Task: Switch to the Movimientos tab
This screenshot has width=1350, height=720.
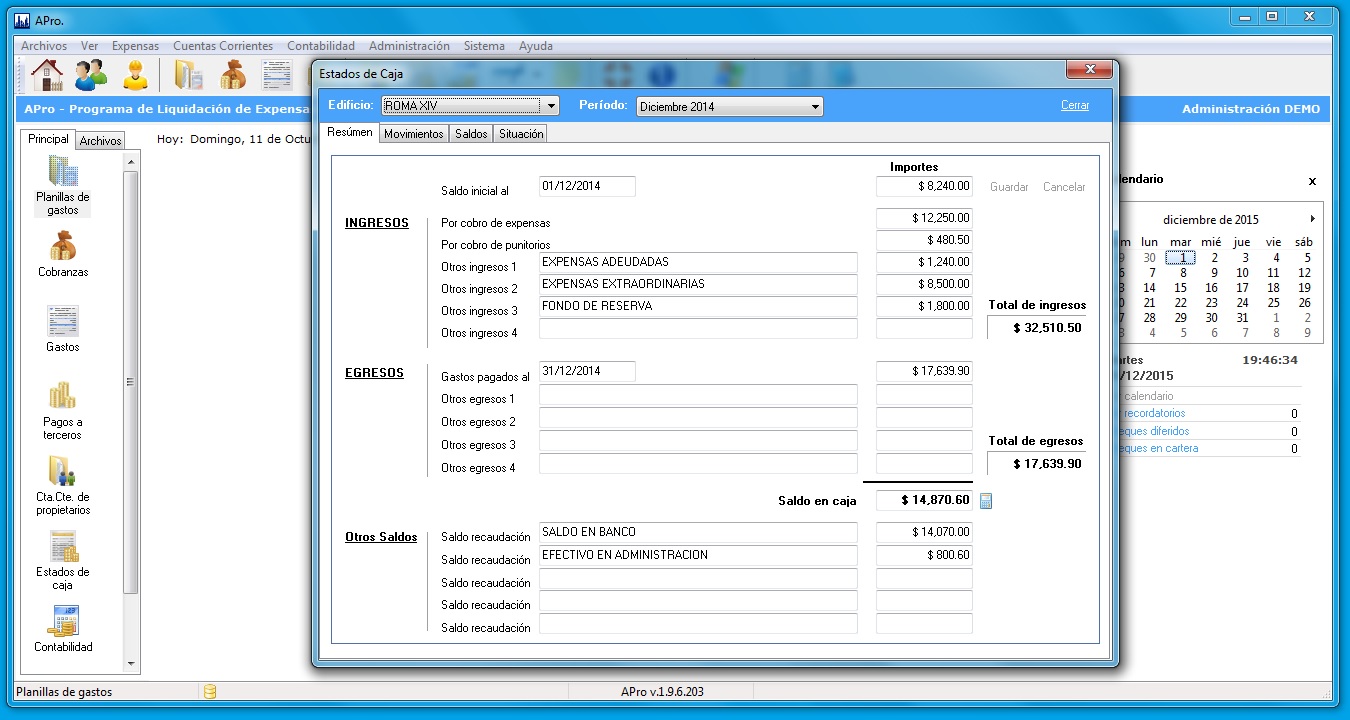Action: point(413,134)
